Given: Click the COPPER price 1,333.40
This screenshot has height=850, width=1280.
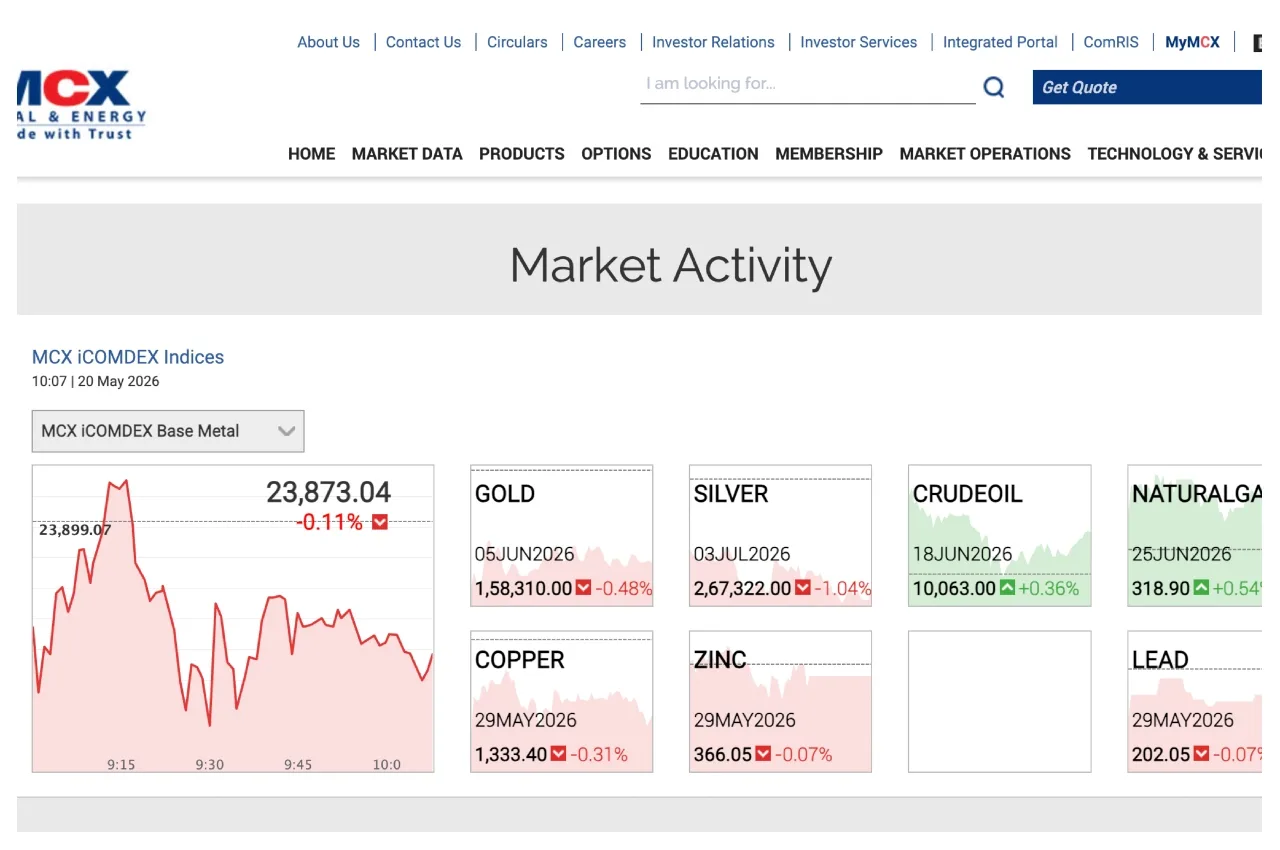Looking at the screenshot, I should click(511, 754).
